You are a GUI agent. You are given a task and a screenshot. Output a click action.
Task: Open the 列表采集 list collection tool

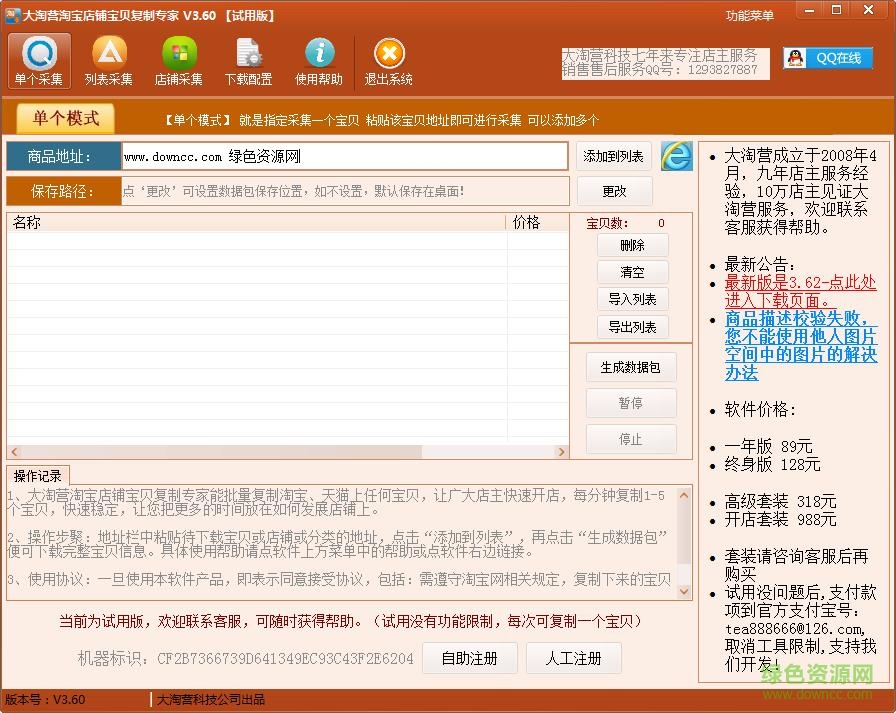[109, 60]
